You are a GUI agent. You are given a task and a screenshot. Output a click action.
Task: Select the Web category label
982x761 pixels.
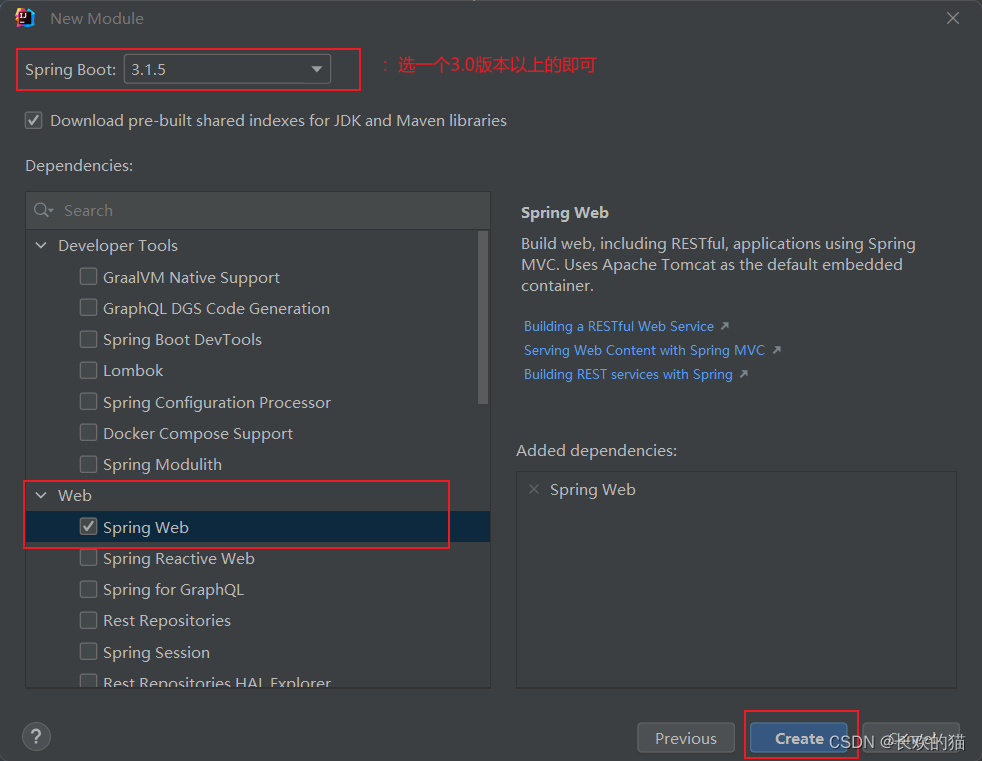75,495
